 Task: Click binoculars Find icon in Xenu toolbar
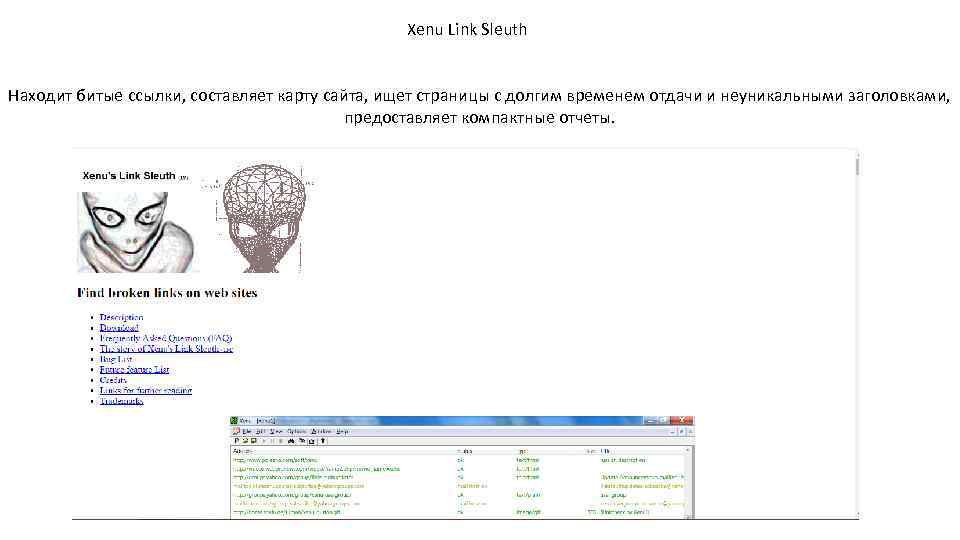pos(291,441)
